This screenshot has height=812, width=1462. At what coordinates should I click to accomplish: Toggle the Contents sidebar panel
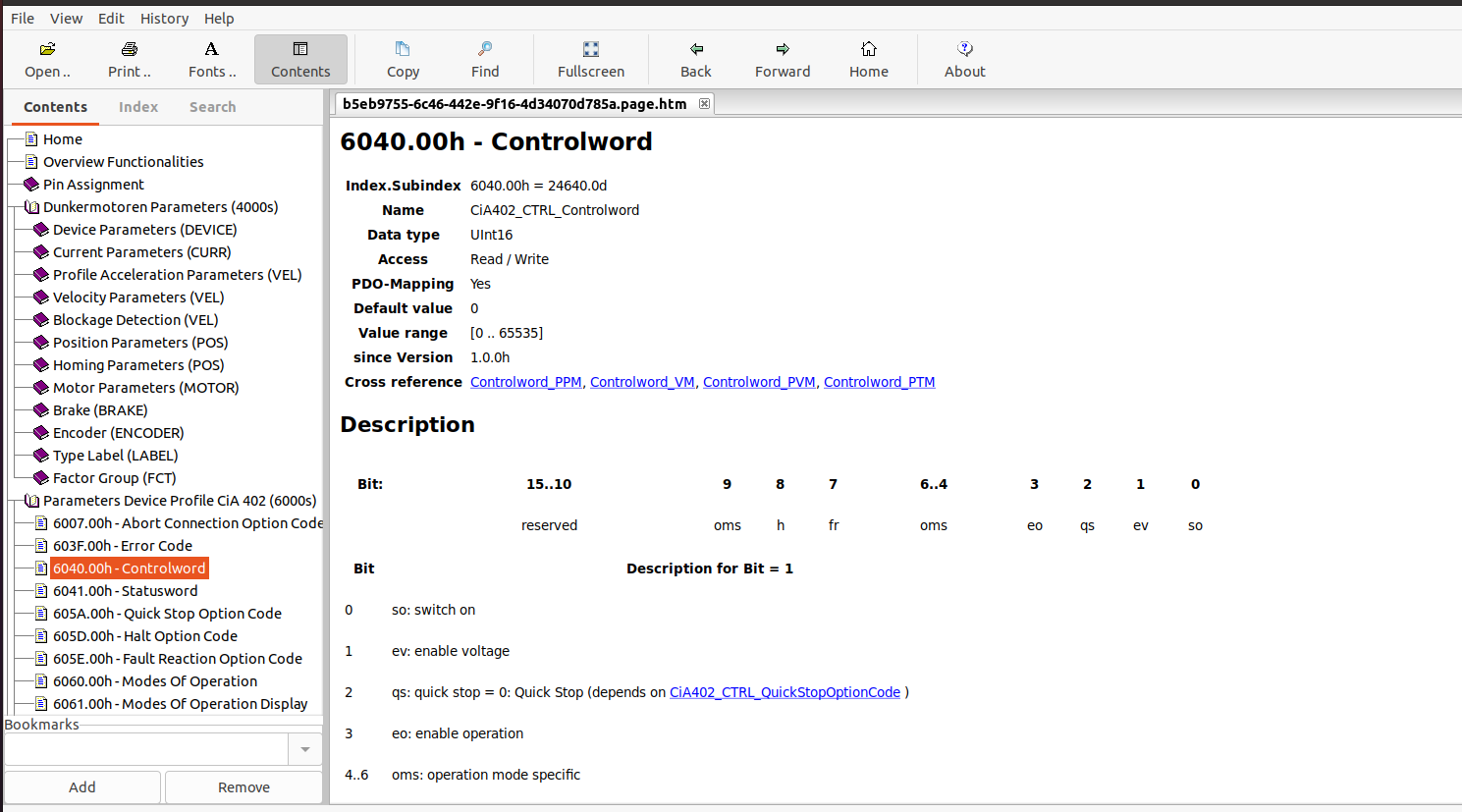pyautogui.click(x=300, y=58)
